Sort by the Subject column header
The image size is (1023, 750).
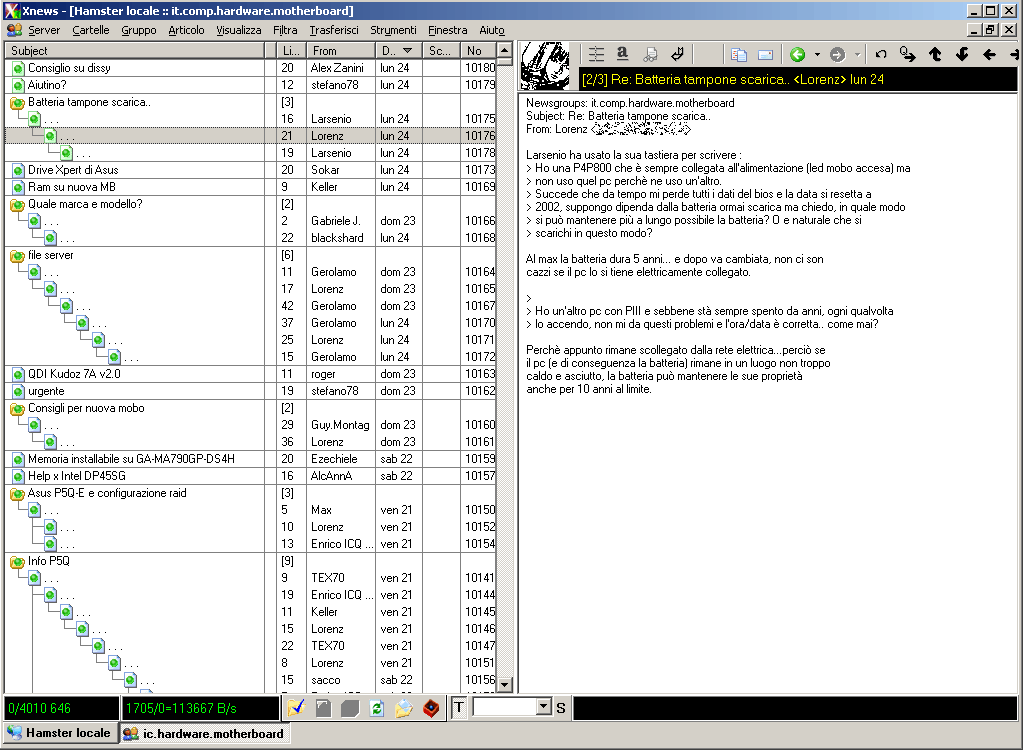point(134,50)
